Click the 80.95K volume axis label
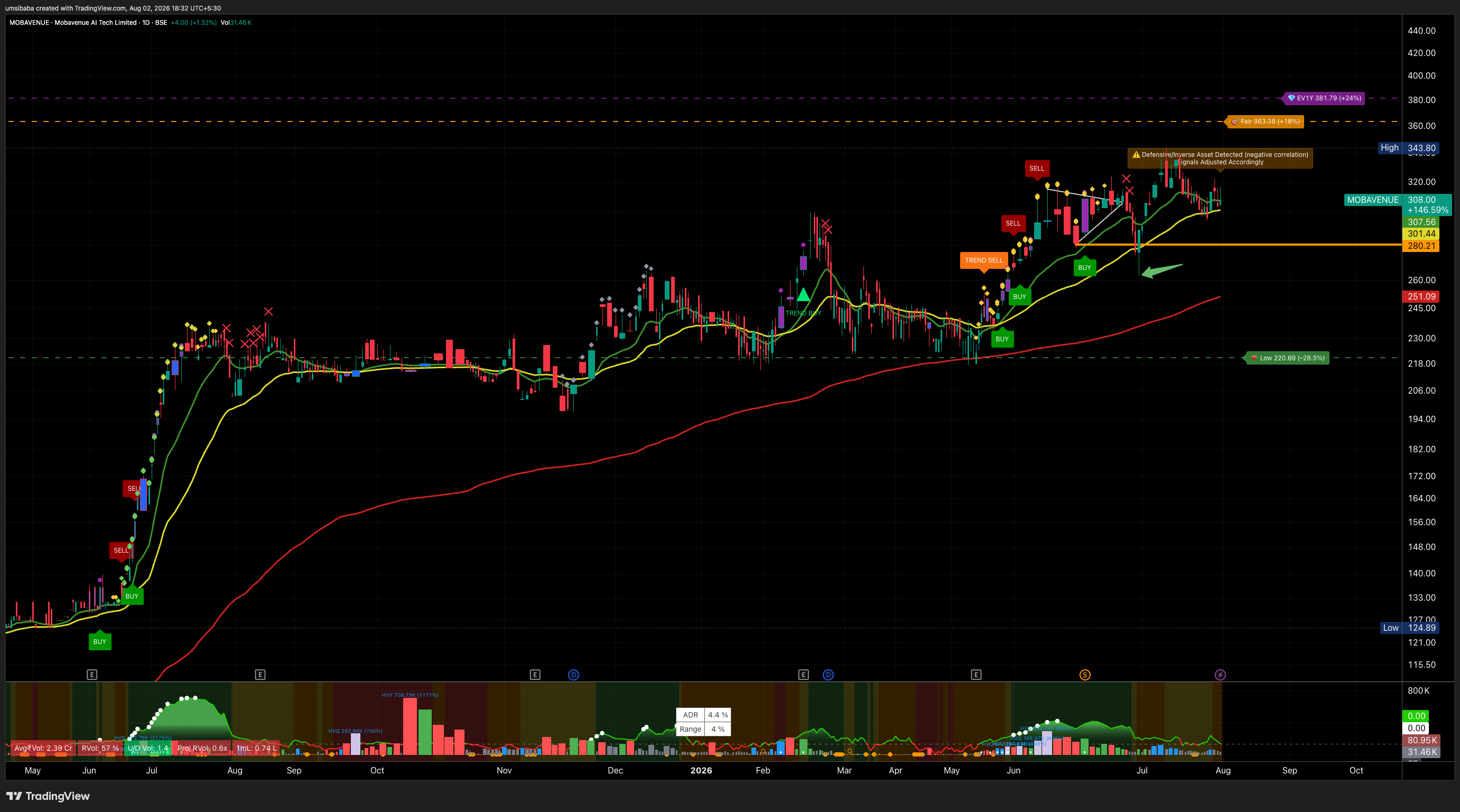Screen dimensions: 1460x812 click(1422, 741)
